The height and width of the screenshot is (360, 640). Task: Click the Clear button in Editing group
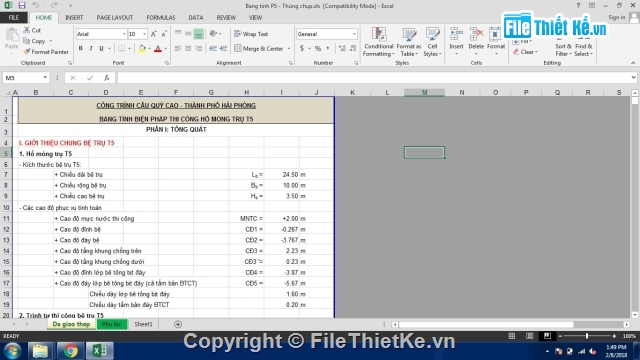pyautogui.click(x=526, y=52)
